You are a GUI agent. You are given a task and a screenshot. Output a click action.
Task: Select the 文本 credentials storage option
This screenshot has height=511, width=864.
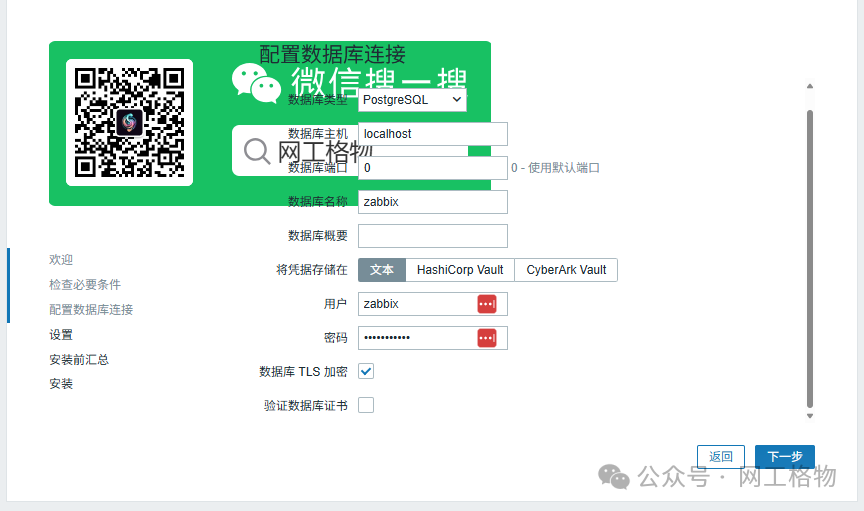pos(382,270)
